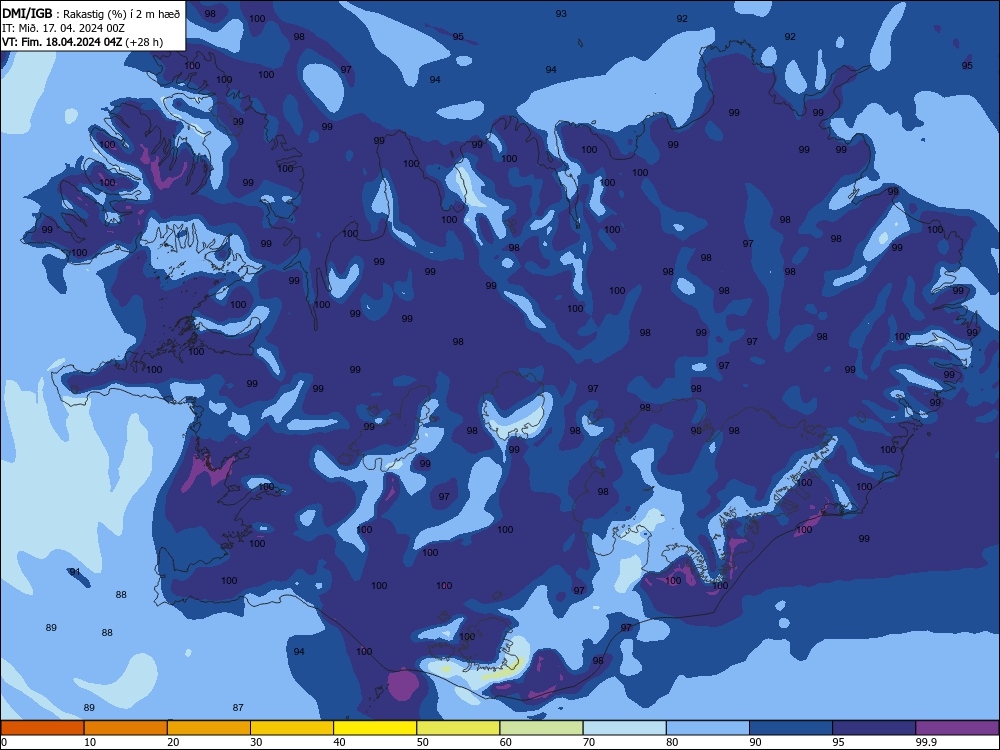Click the '87' humidity value on the map

(238, 707)
